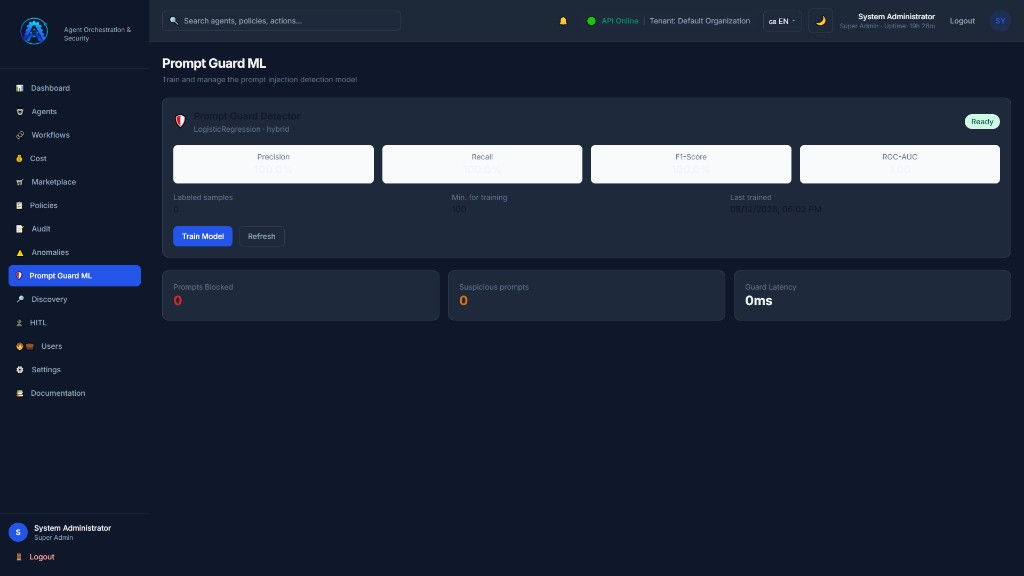Click the HITL person icon
The width and height of the screenshot is (1024, 576).
[x=19, y=323]
